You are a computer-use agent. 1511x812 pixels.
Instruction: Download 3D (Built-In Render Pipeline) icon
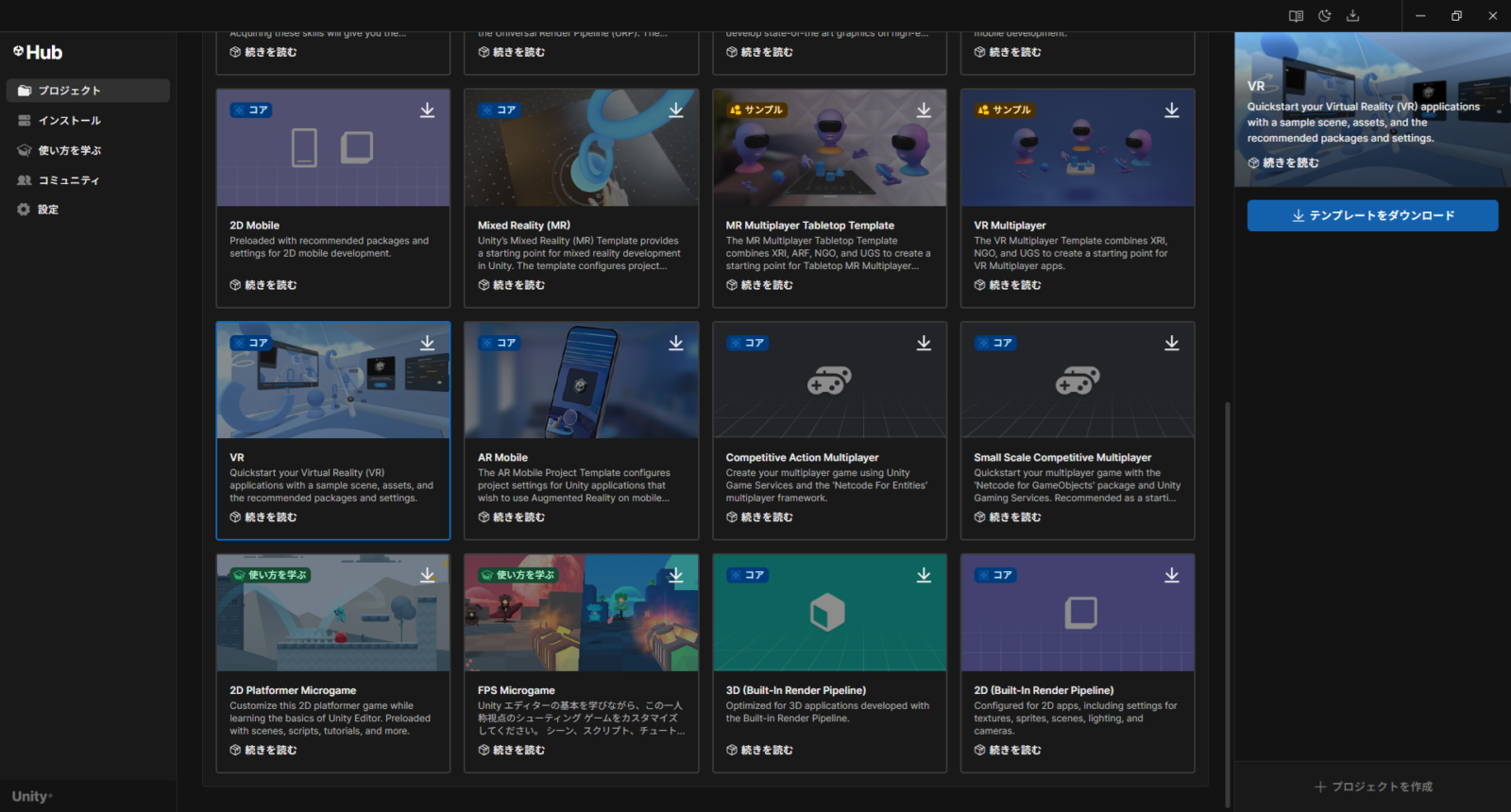[924, 575]
